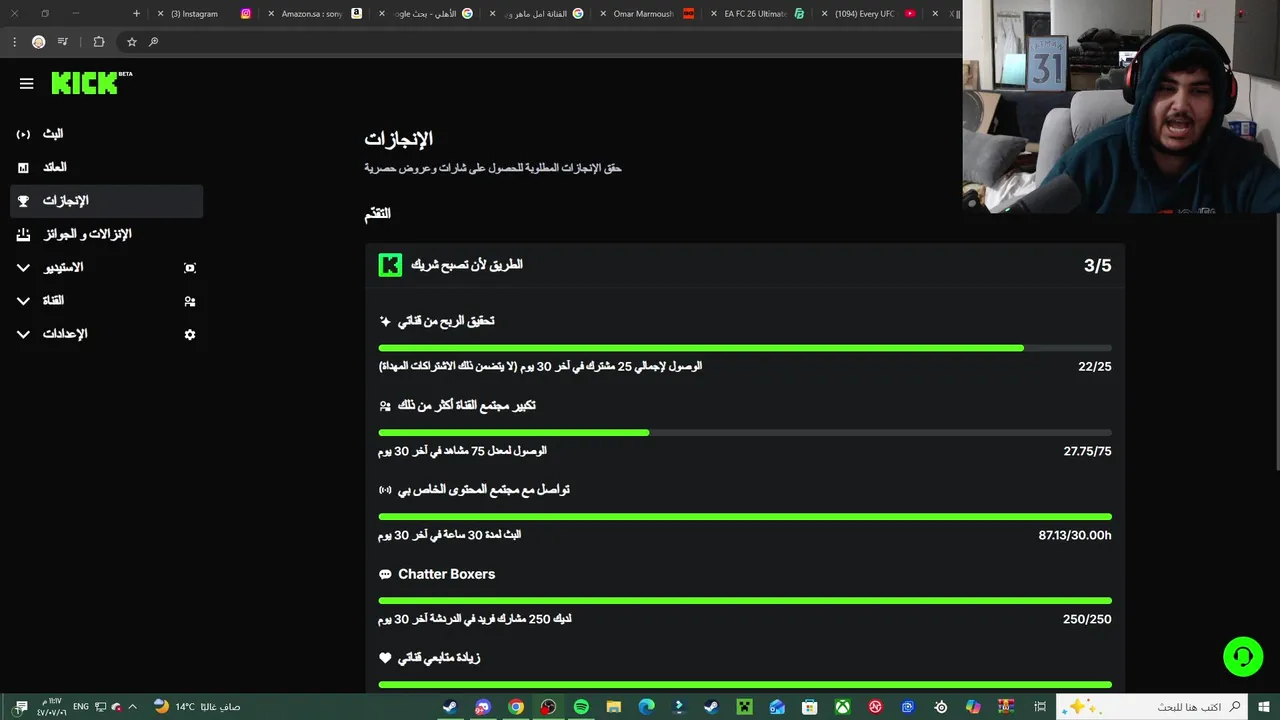This screenshot has height=720, width=1280.
Task: Click the Chatter Boxers progress bar
Action: [x=745, y=601]
